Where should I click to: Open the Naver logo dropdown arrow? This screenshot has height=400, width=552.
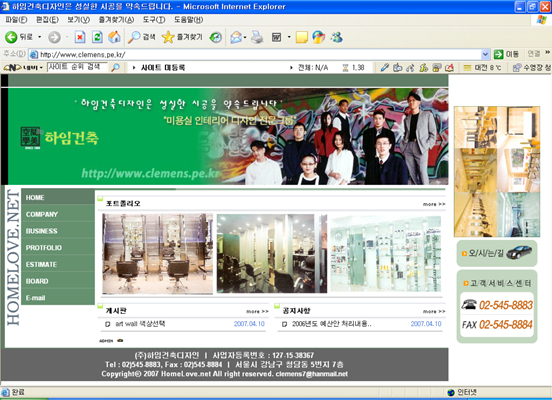tap(41, 67)
